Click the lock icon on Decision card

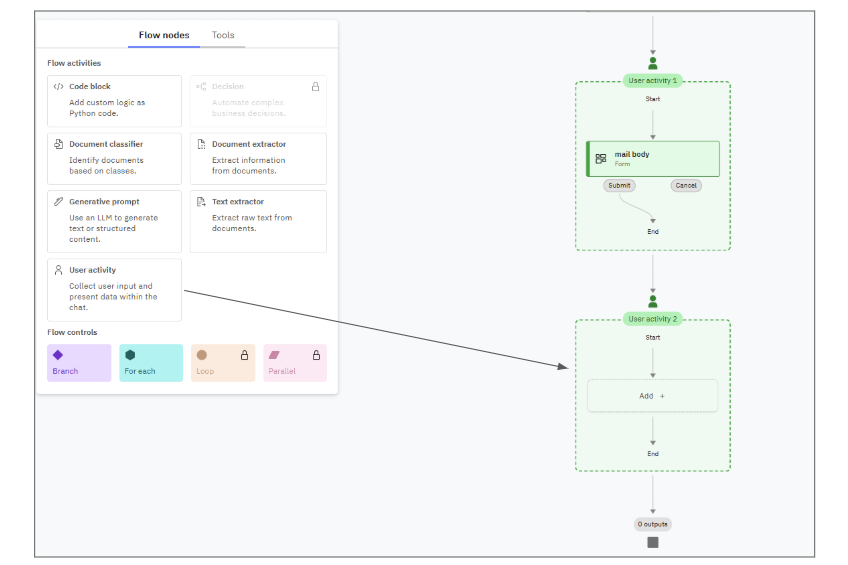coord(316,87)
